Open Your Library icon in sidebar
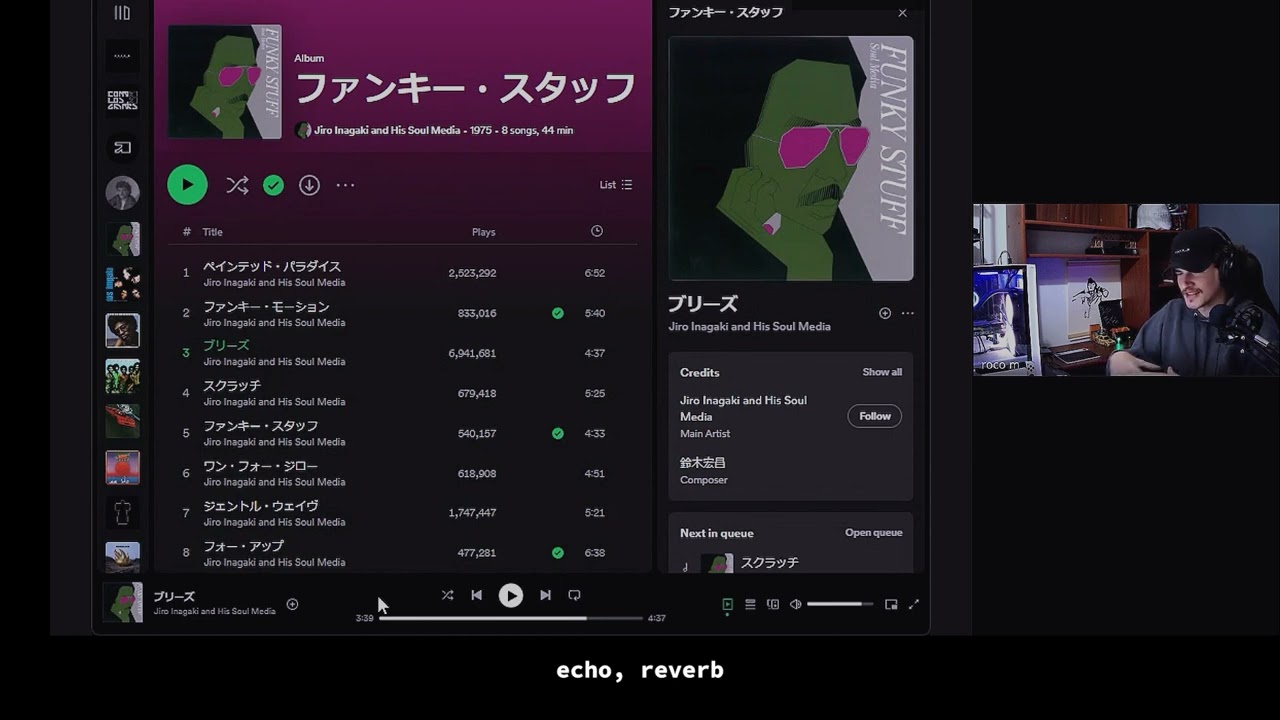 click(122, 13)
